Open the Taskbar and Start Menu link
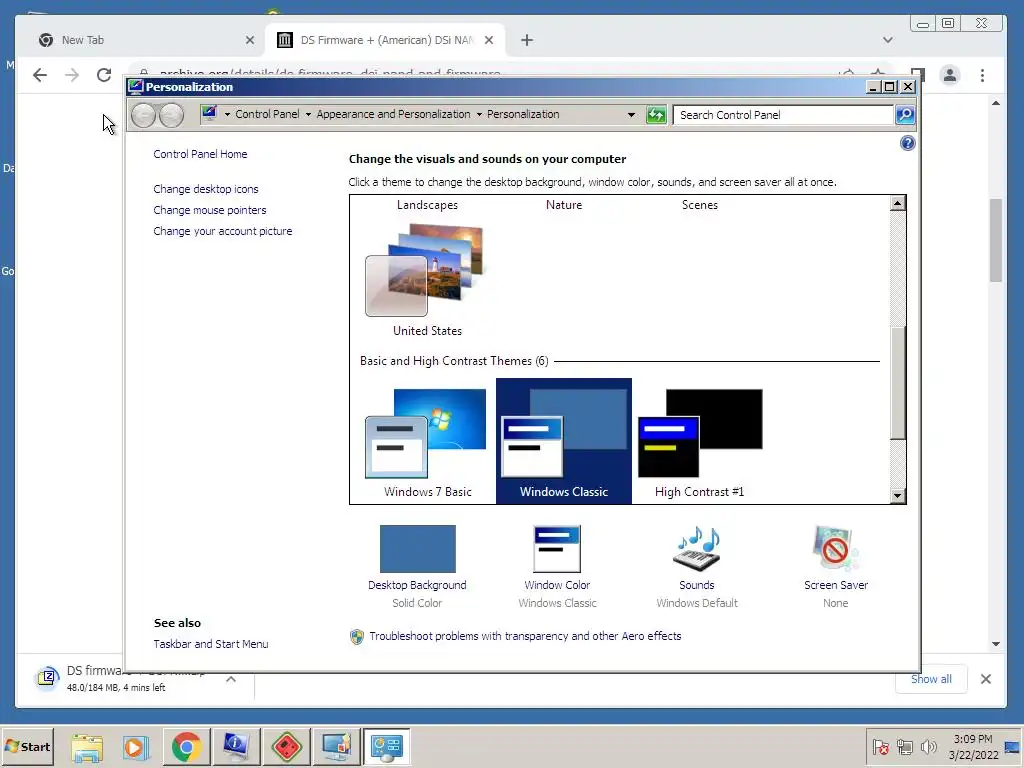The height and width of the screenshot is (768, 1024). tap(211, 644)
